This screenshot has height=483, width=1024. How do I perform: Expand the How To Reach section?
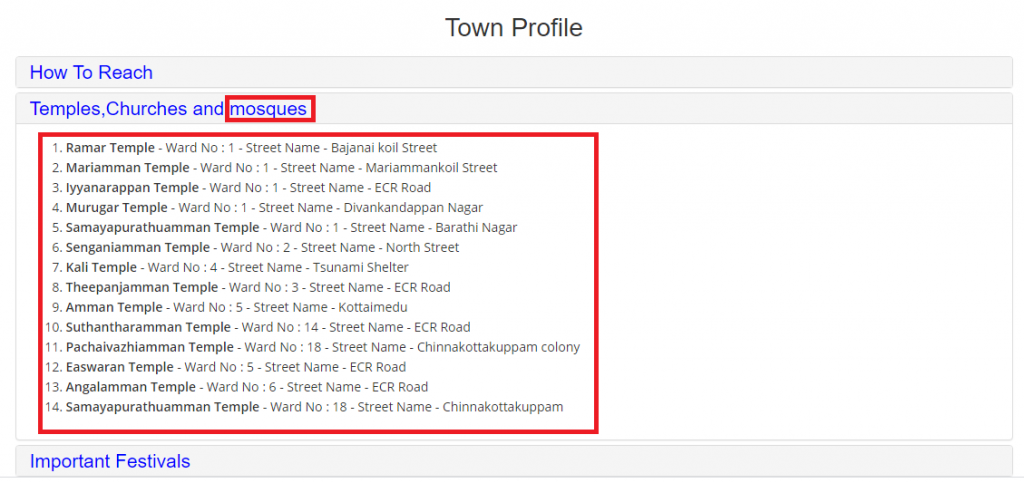click(91, 72)
